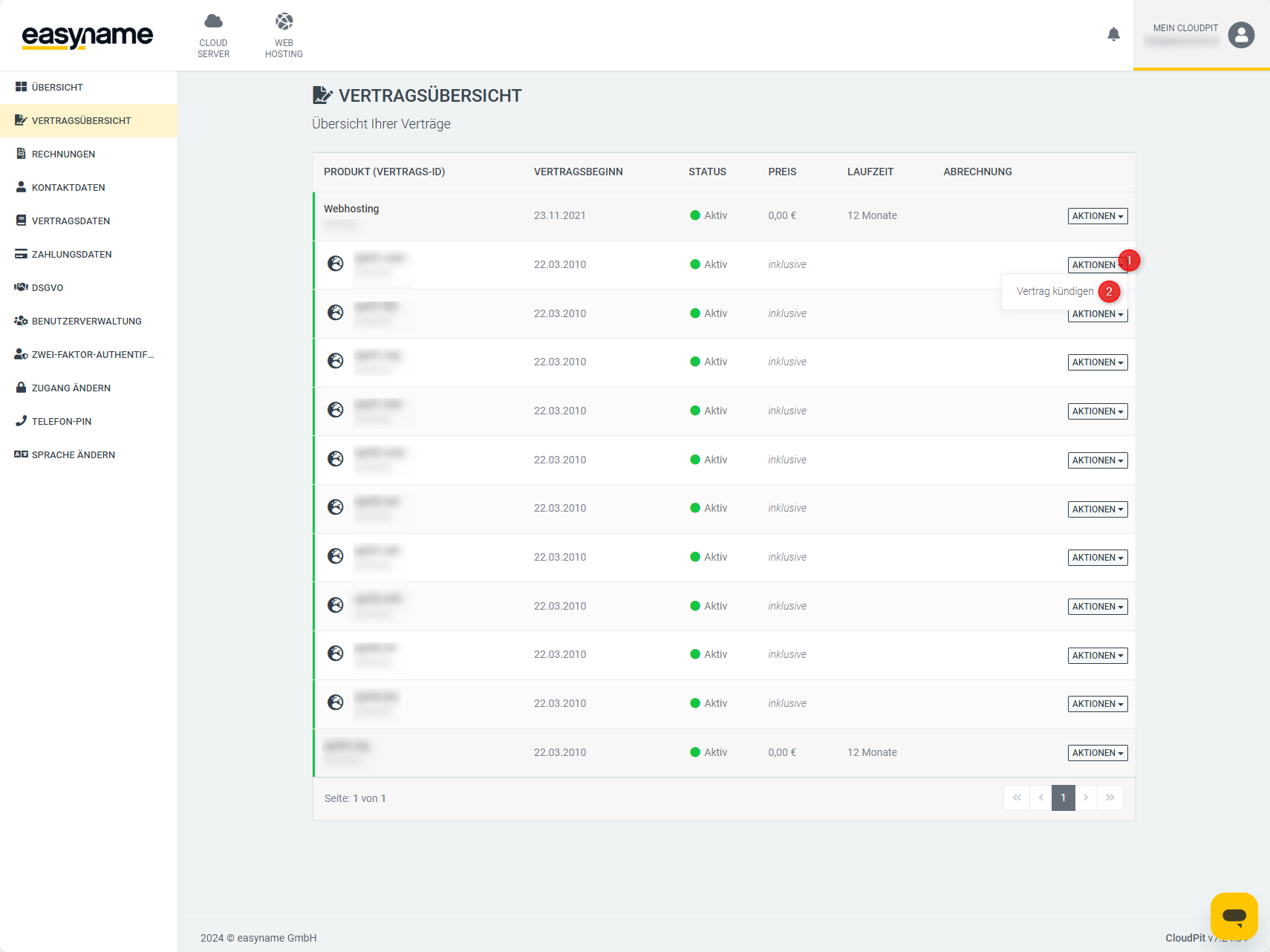Click the easyname logo

(88, 36)
